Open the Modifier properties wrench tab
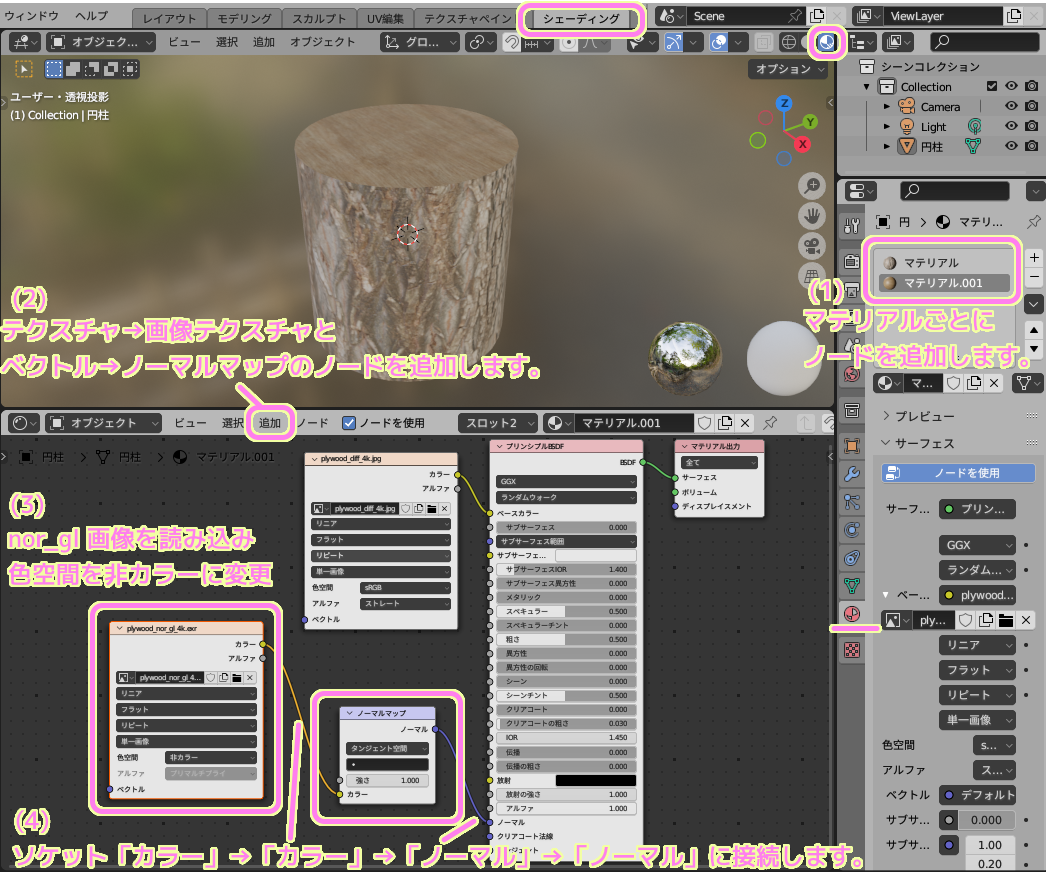The image size is (1046, 872). [852, 473]
